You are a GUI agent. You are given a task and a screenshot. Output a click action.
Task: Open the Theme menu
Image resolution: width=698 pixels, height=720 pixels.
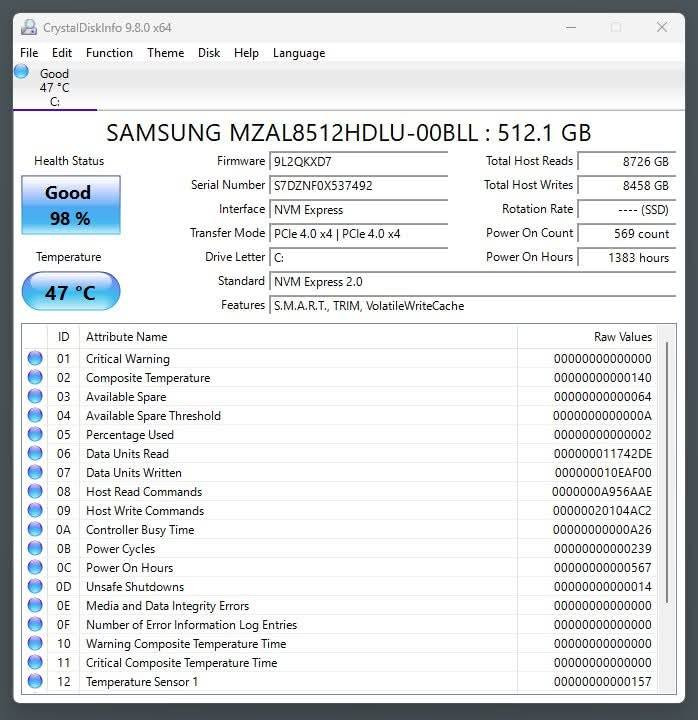tap(165, 53)
